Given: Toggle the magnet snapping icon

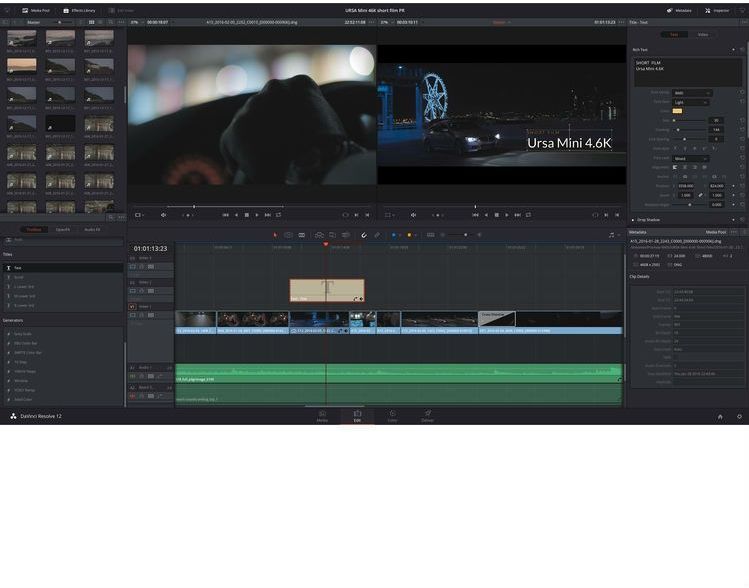Looking at the screenshot, I should coord(364,235).
